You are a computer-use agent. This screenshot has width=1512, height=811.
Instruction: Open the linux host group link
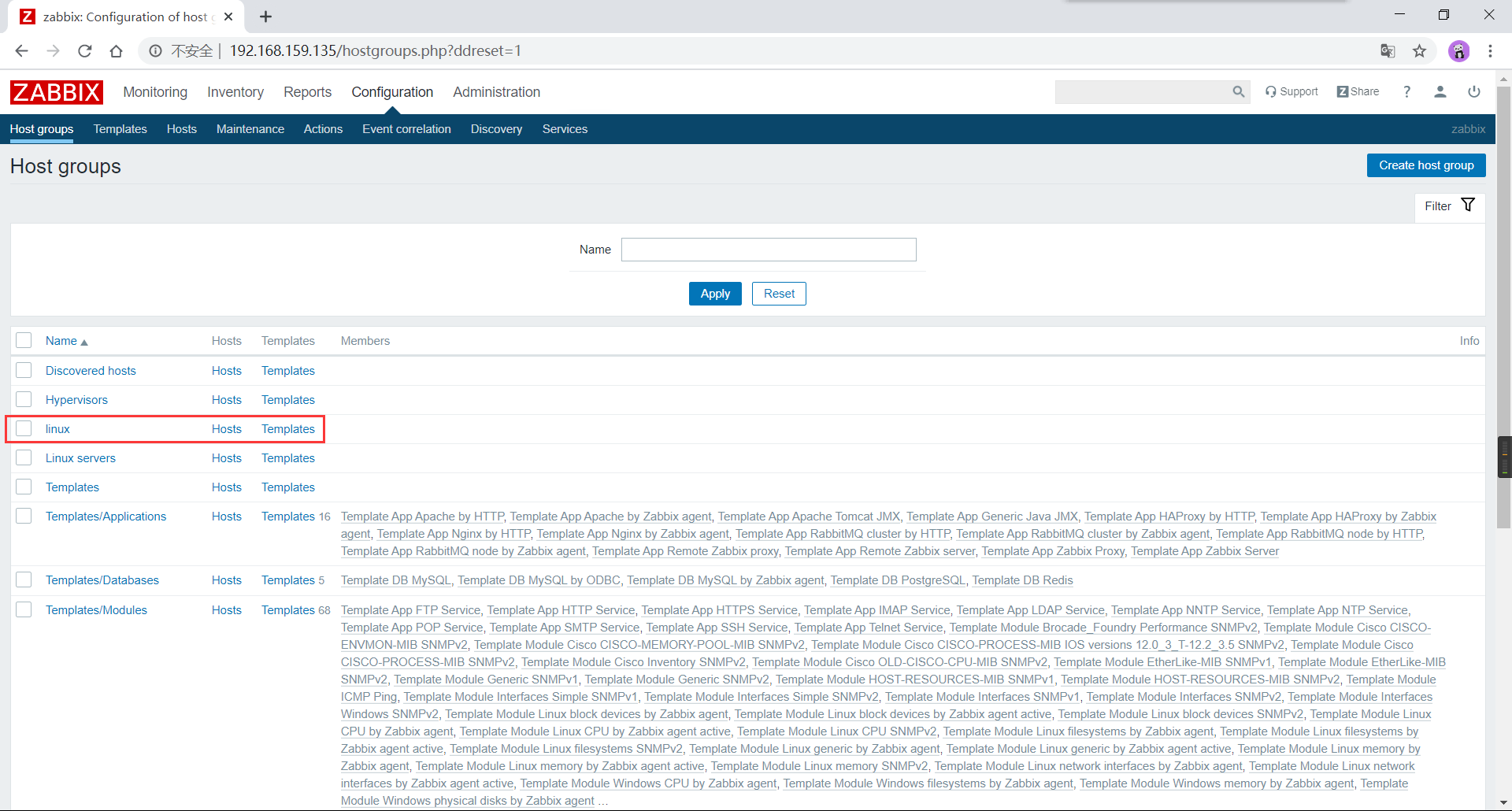pos(57,429)
